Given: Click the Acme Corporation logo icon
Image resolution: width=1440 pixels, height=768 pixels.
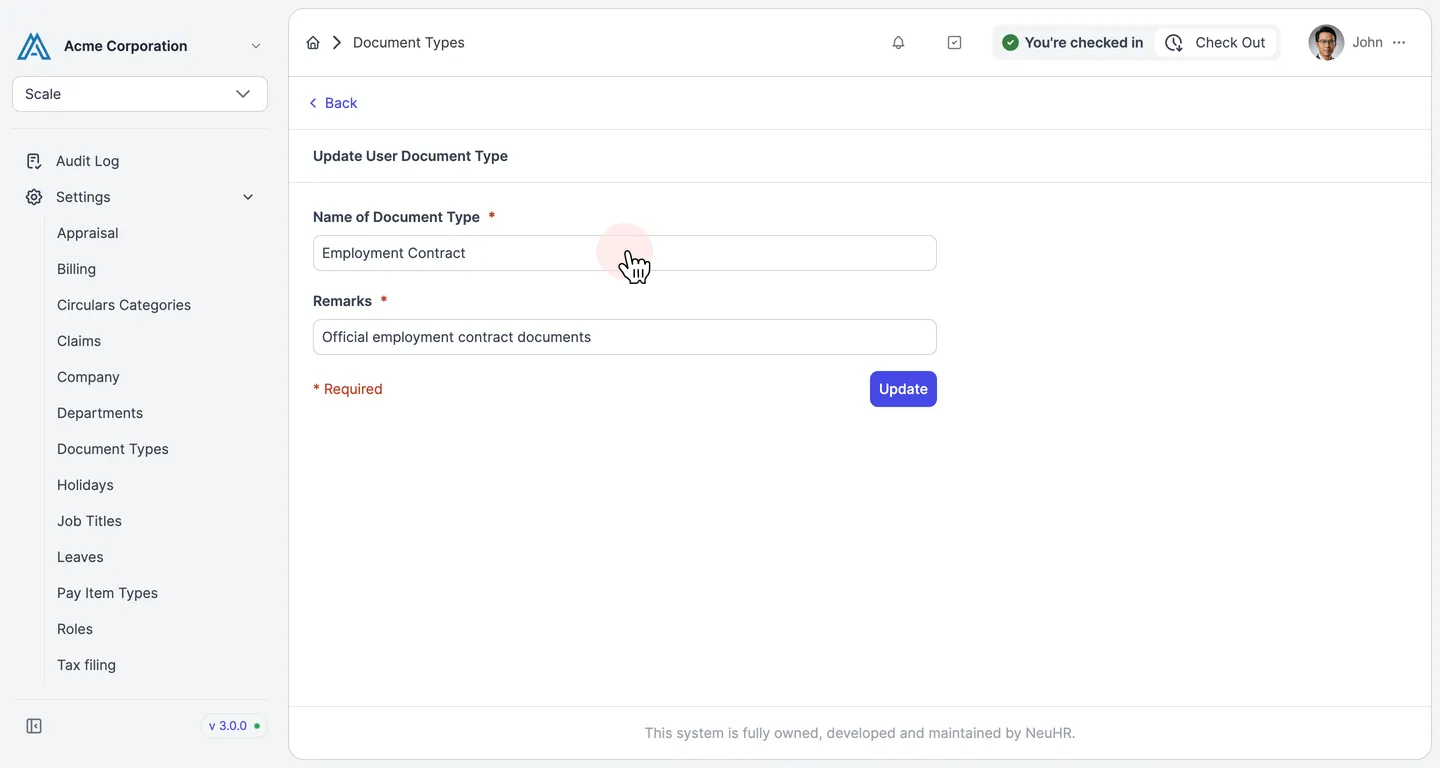Looking at the screenshot, I should [x=34, y=46].
